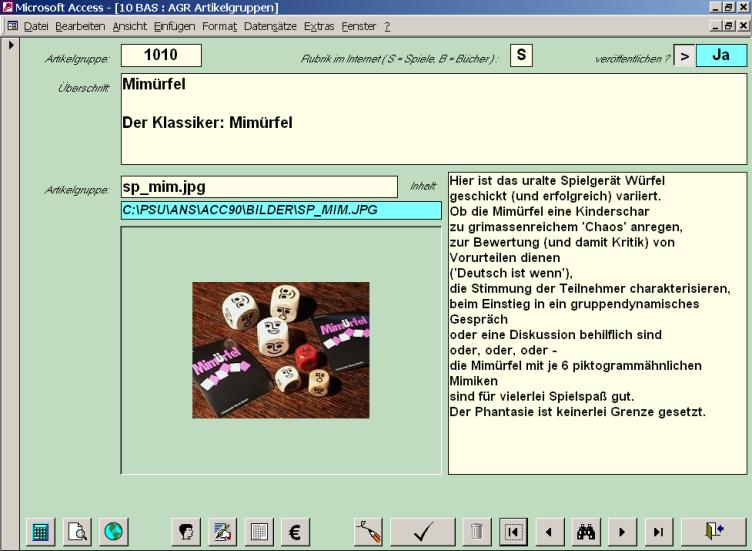
Task: Jump to the last record
Action: tap(658, 532)
